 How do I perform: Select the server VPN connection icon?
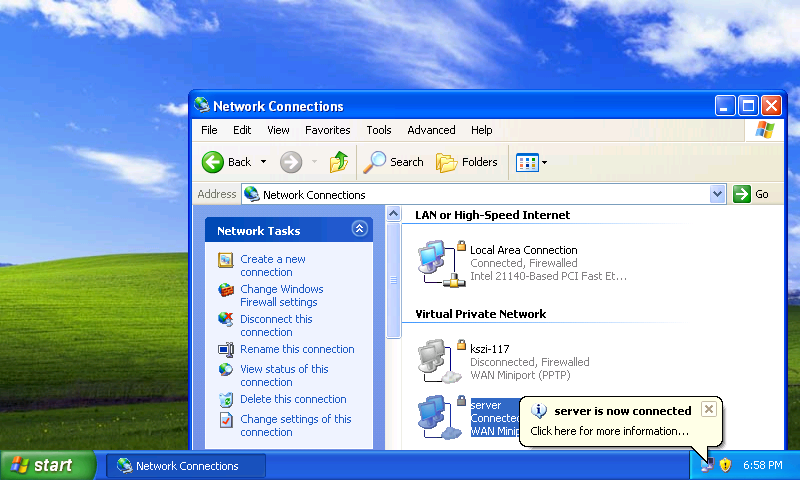pyautogui.click(x=441, y=417)
